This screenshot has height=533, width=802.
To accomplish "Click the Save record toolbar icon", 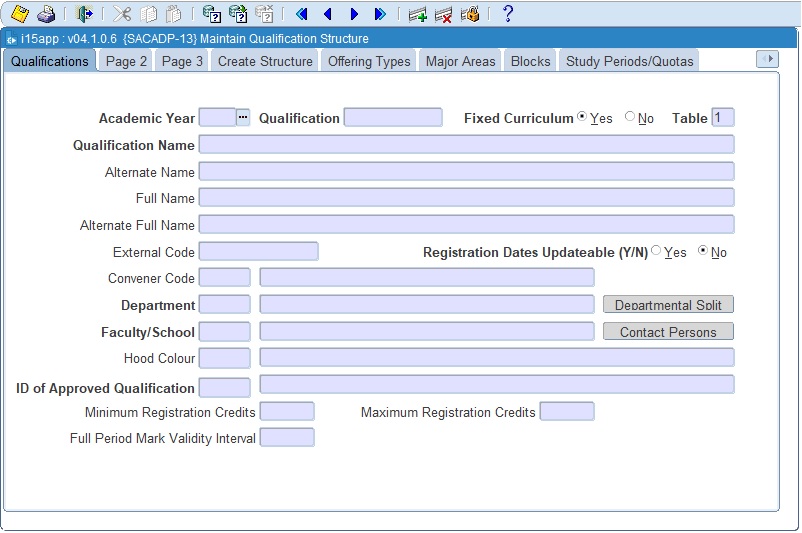I will click(19, 14).
